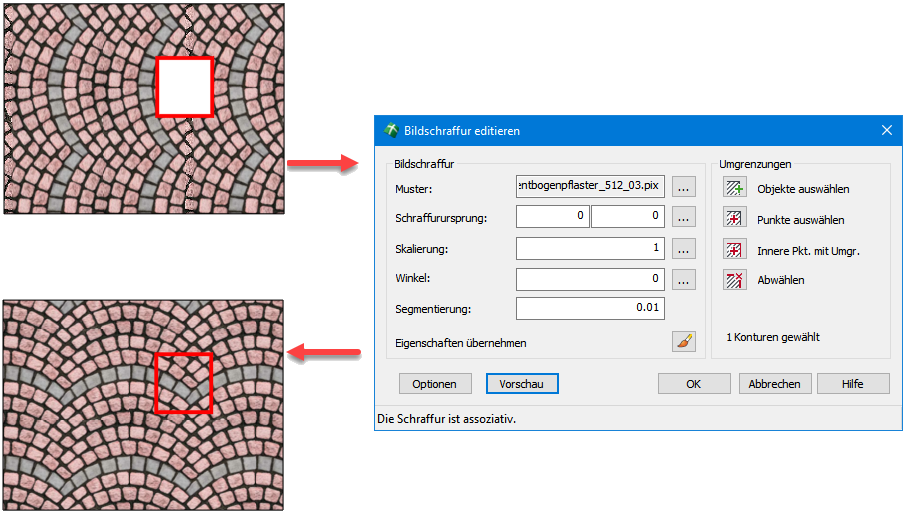Click the ellipsis button for Winkel

click(683, 279)
